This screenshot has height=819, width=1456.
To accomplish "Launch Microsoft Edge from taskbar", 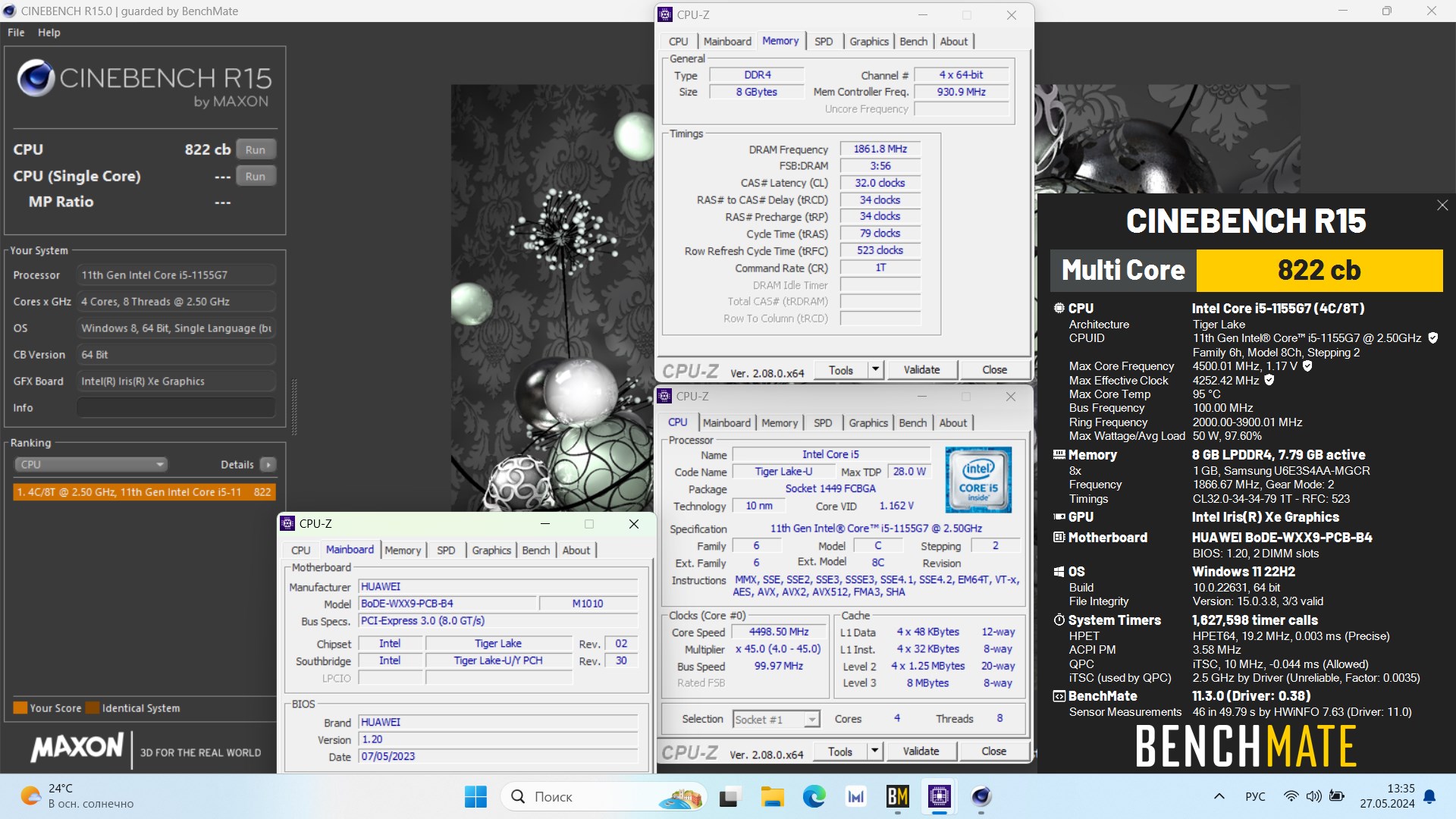I will click(814, 796).
